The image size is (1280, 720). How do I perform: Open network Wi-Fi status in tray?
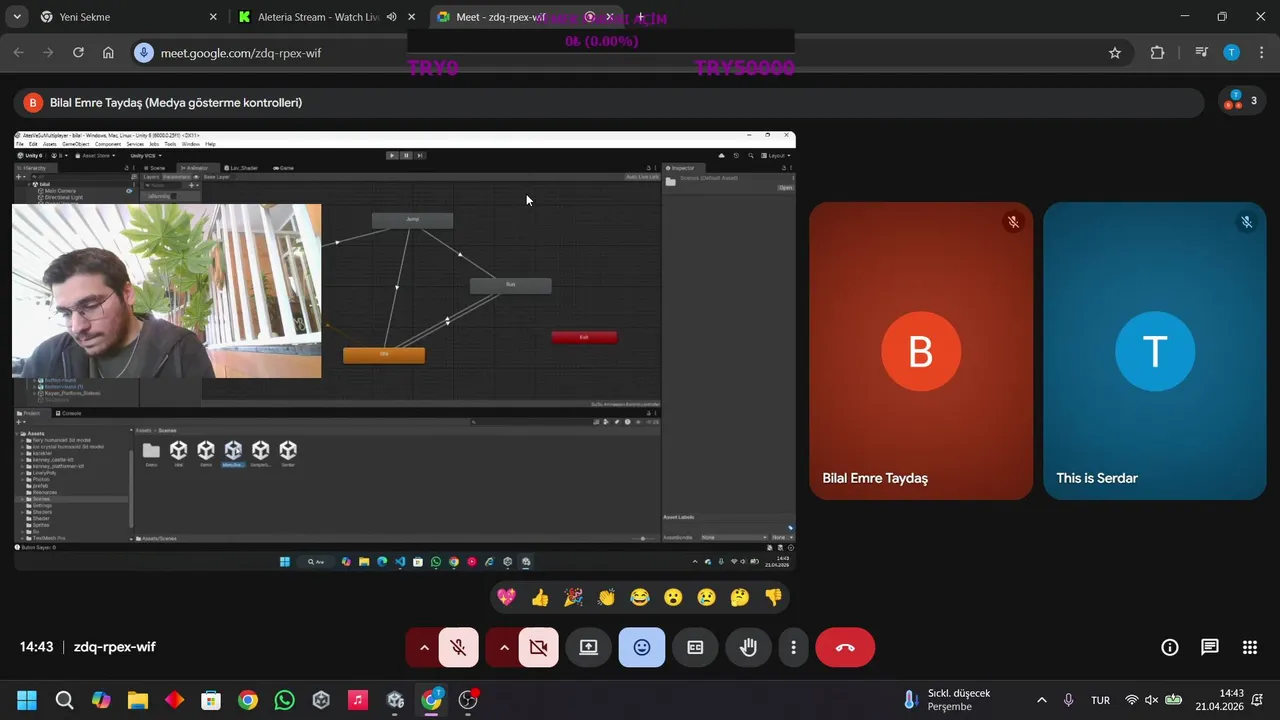click(1132, 700)
